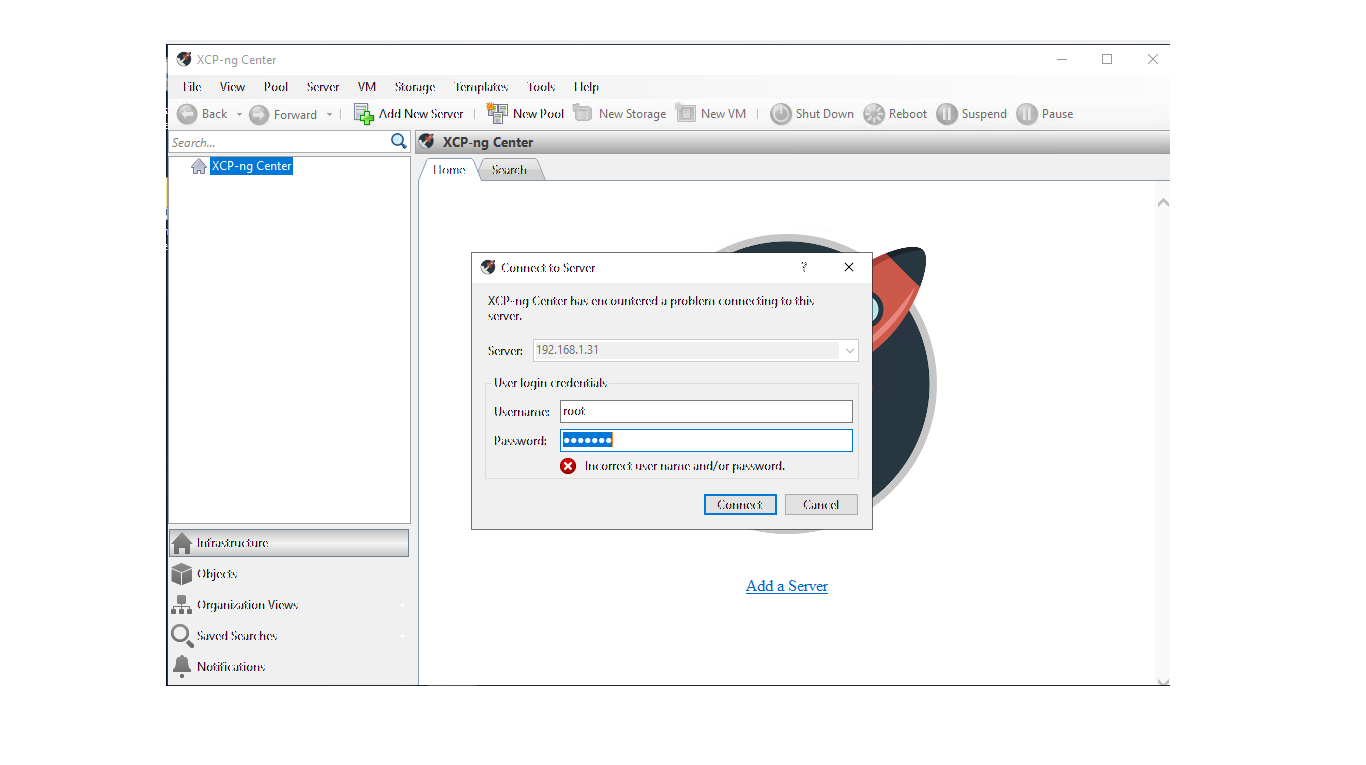Screen dimensions: 1366x765
Task: Open the Forward history dropdown arrow
Action: click(329, 115)
